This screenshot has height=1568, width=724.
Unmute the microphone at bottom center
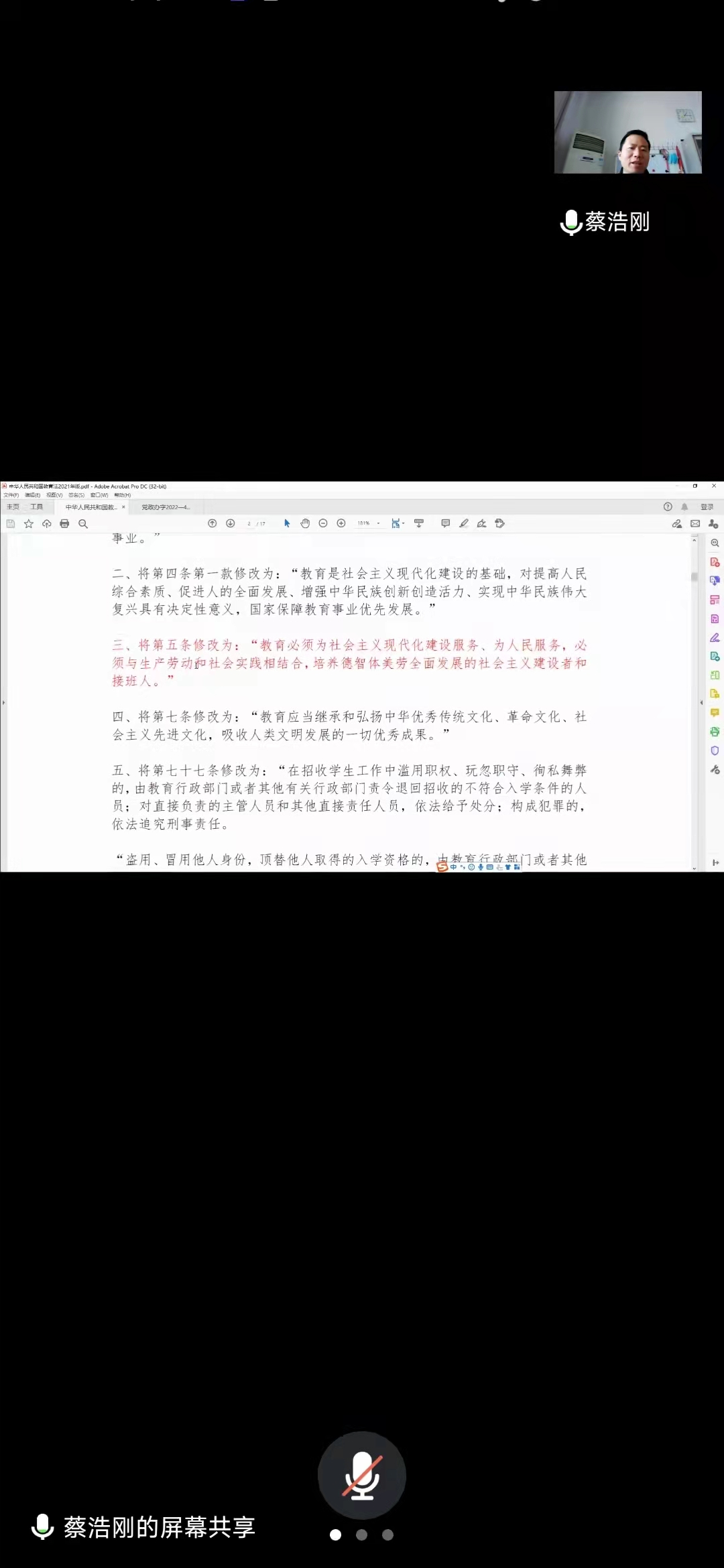362,1476
